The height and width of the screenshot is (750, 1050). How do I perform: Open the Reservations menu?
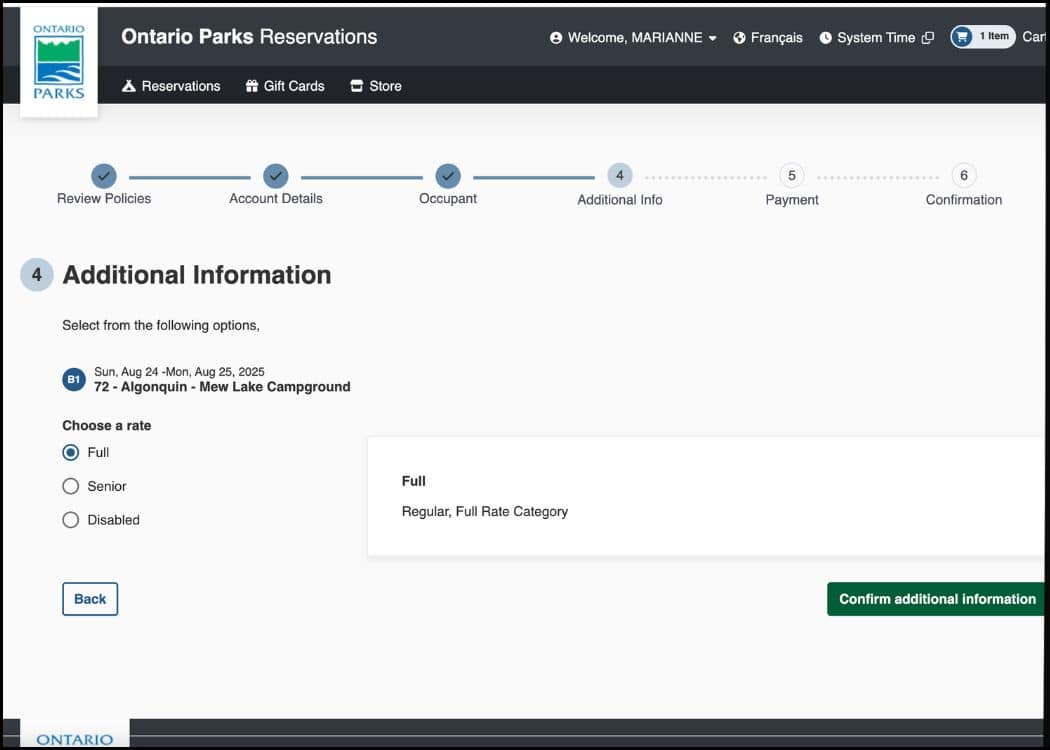click(171, 86)
